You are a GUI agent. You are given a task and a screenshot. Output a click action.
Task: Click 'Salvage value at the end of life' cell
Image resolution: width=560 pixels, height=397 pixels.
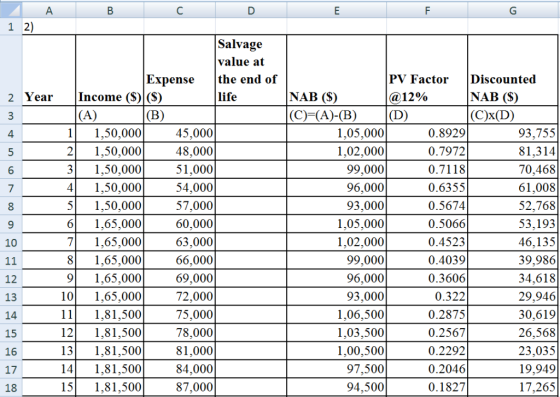pos(251,70)
